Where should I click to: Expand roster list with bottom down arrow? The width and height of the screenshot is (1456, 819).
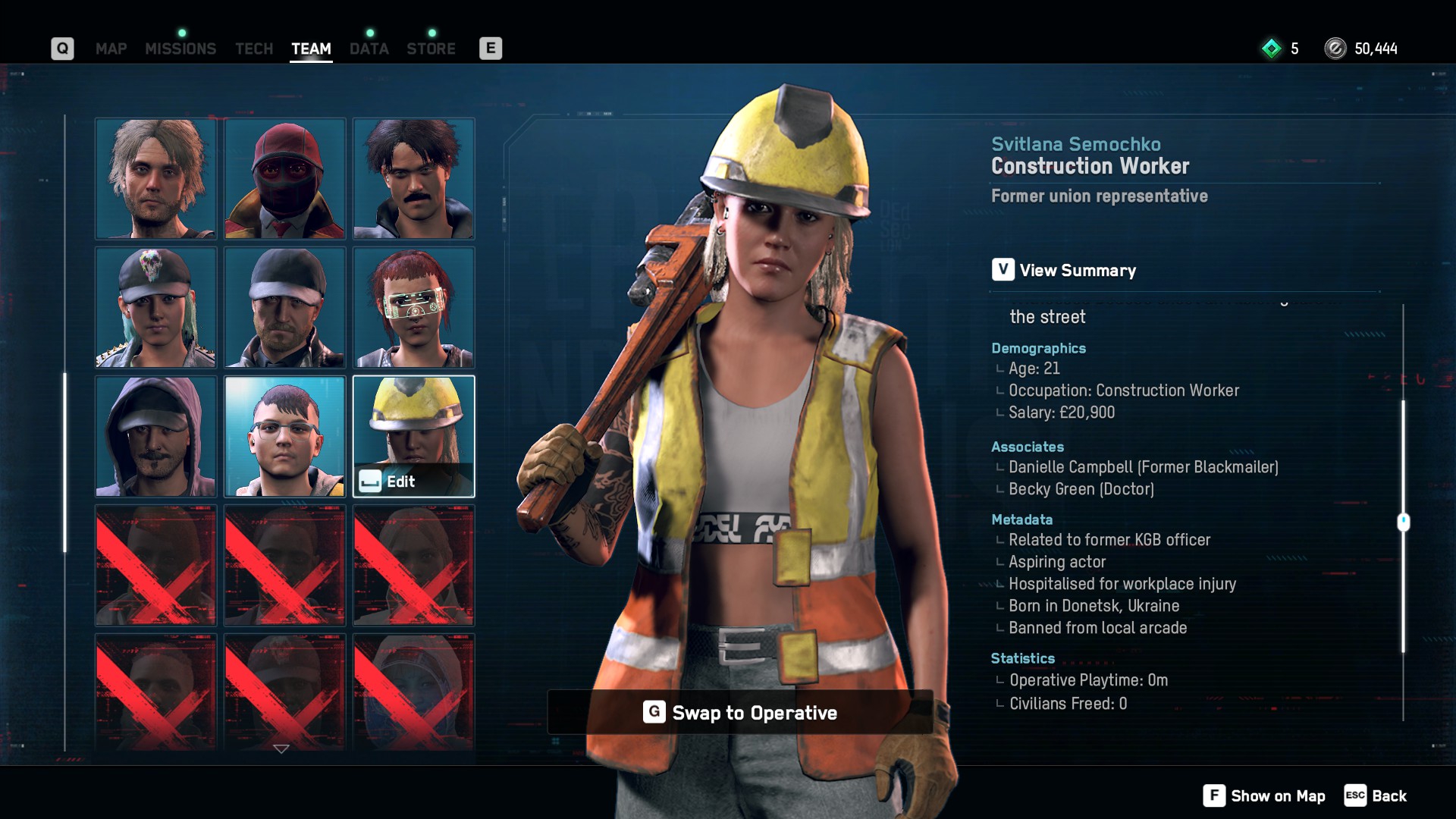pos(281,748)
